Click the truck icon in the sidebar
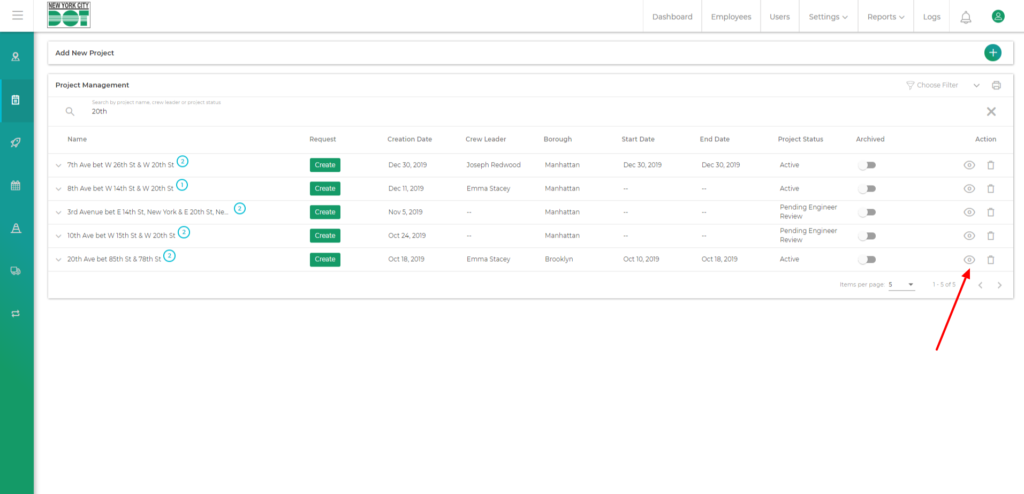This screenshot has width=1024, height=494. 16,270
